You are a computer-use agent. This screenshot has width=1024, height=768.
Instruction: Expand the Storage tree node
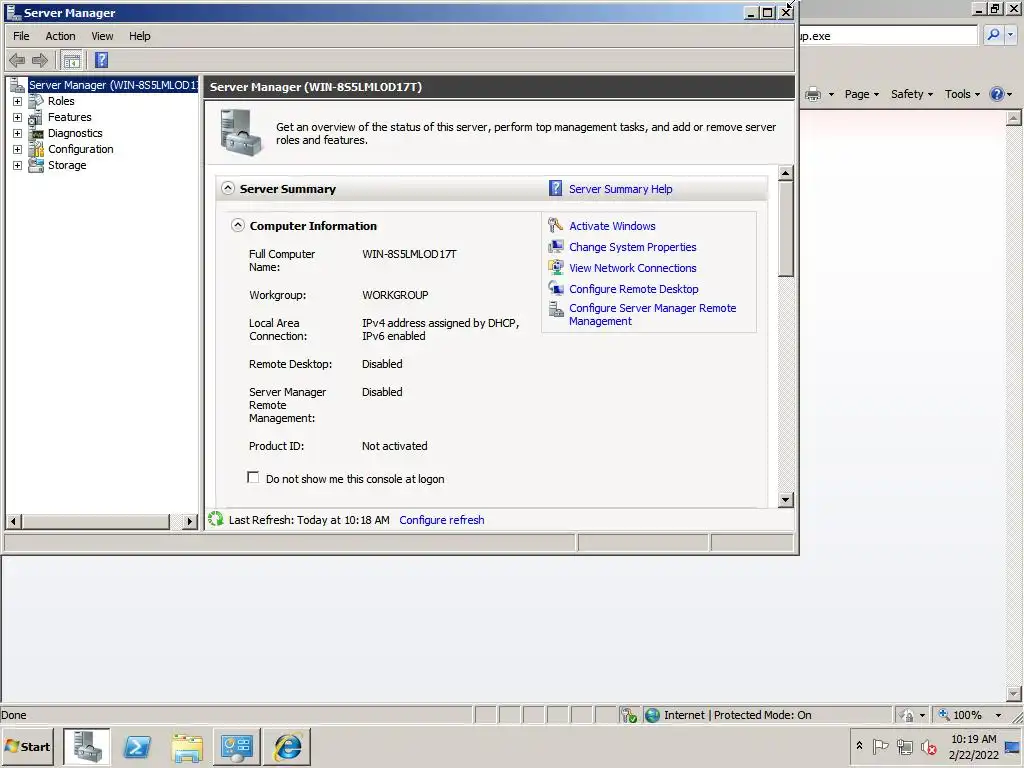tap(18, 165)
